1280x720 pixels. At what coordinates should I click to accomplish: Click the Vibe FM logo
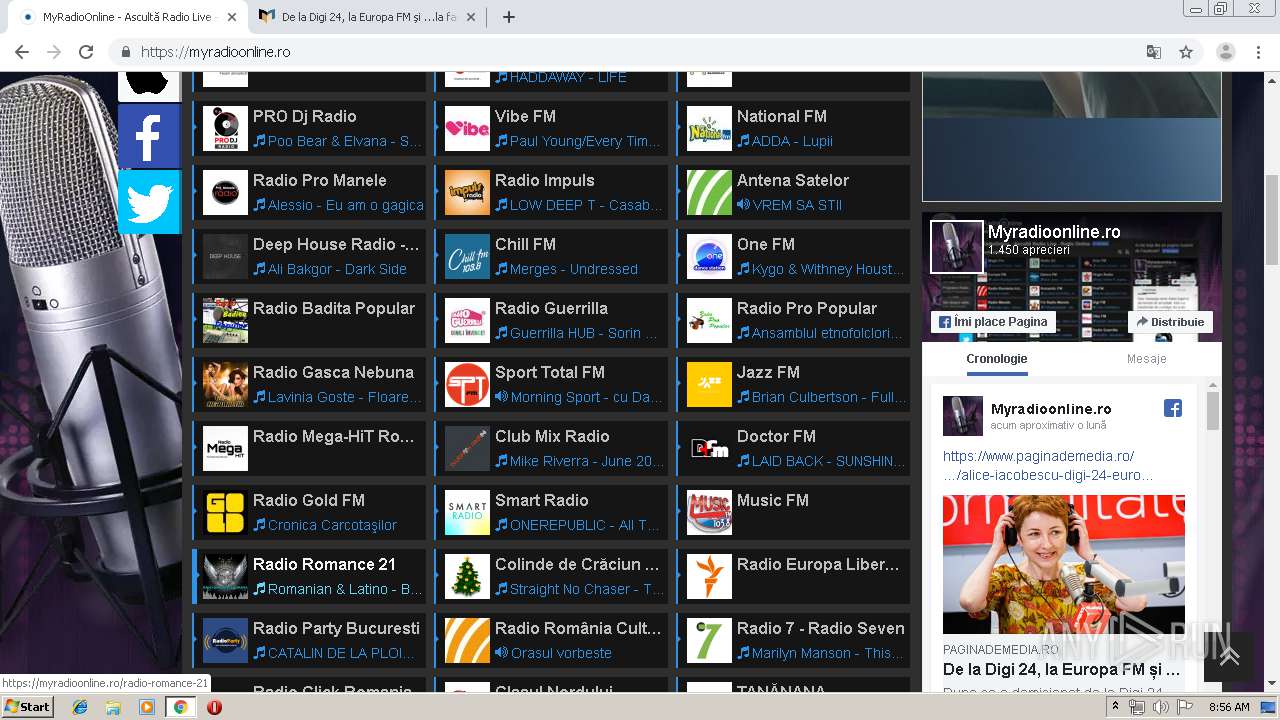click(x=467, y=129)
